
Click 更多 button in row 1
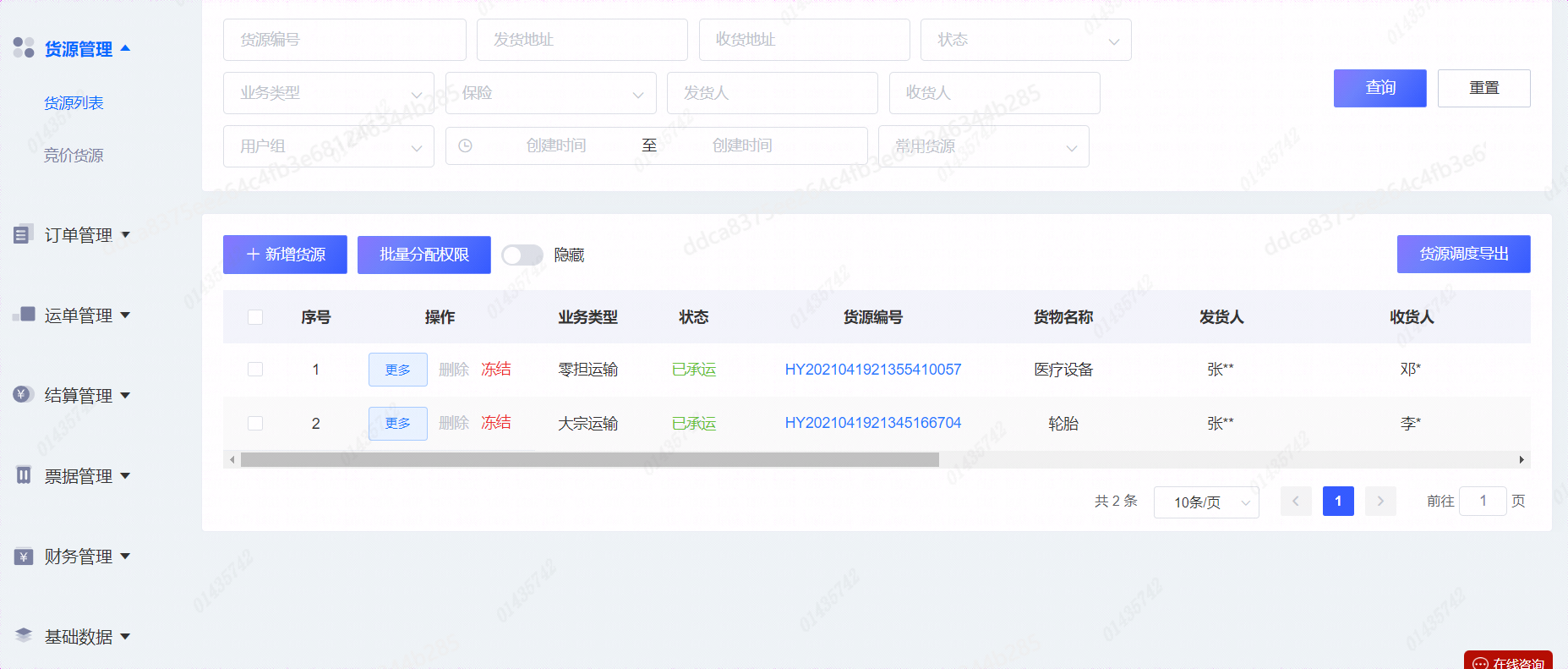point(398,370)
